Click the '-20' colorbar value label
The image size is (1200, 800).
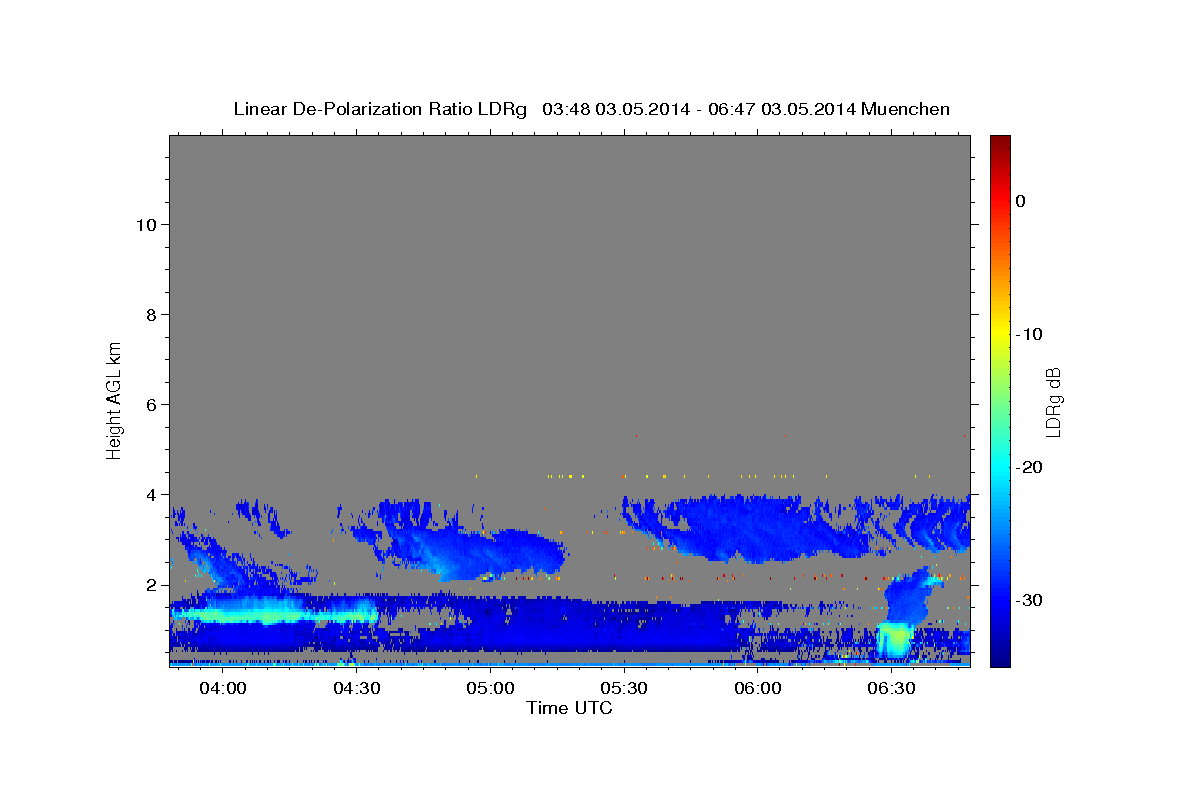tap(1029, 467)
